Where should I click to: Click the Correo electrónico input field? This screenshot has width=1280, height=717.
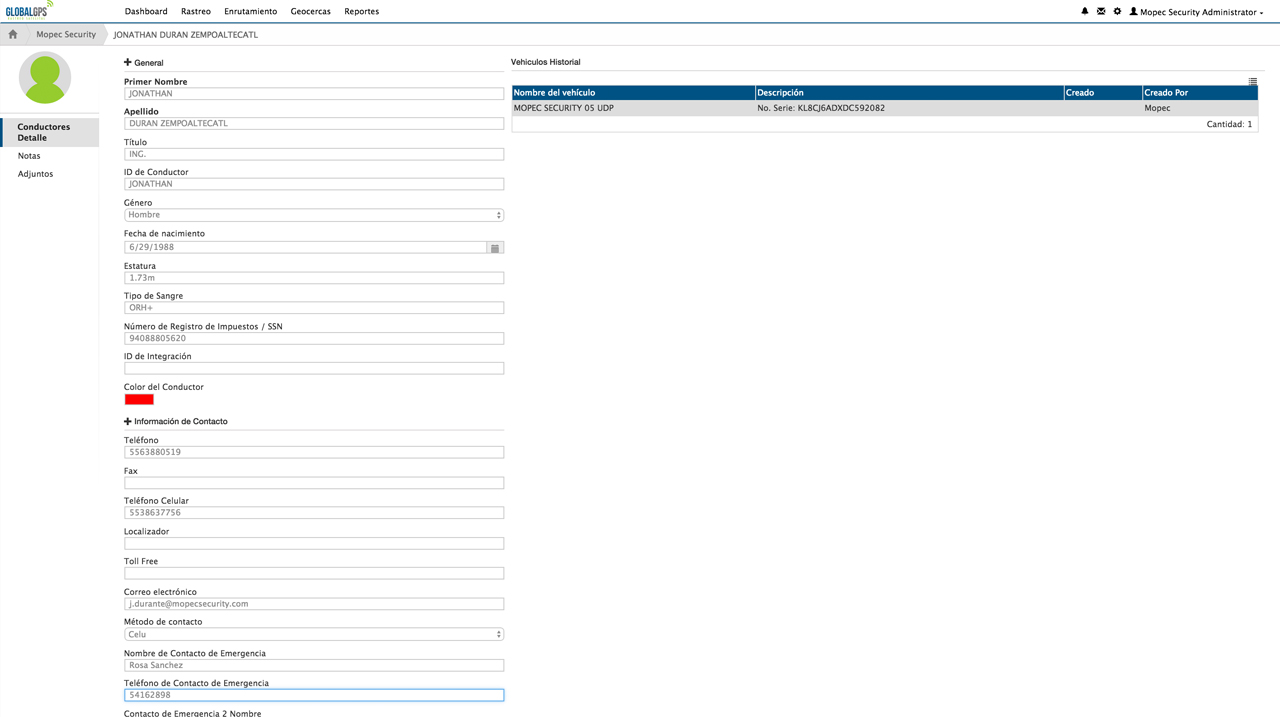tap(313, 604)
